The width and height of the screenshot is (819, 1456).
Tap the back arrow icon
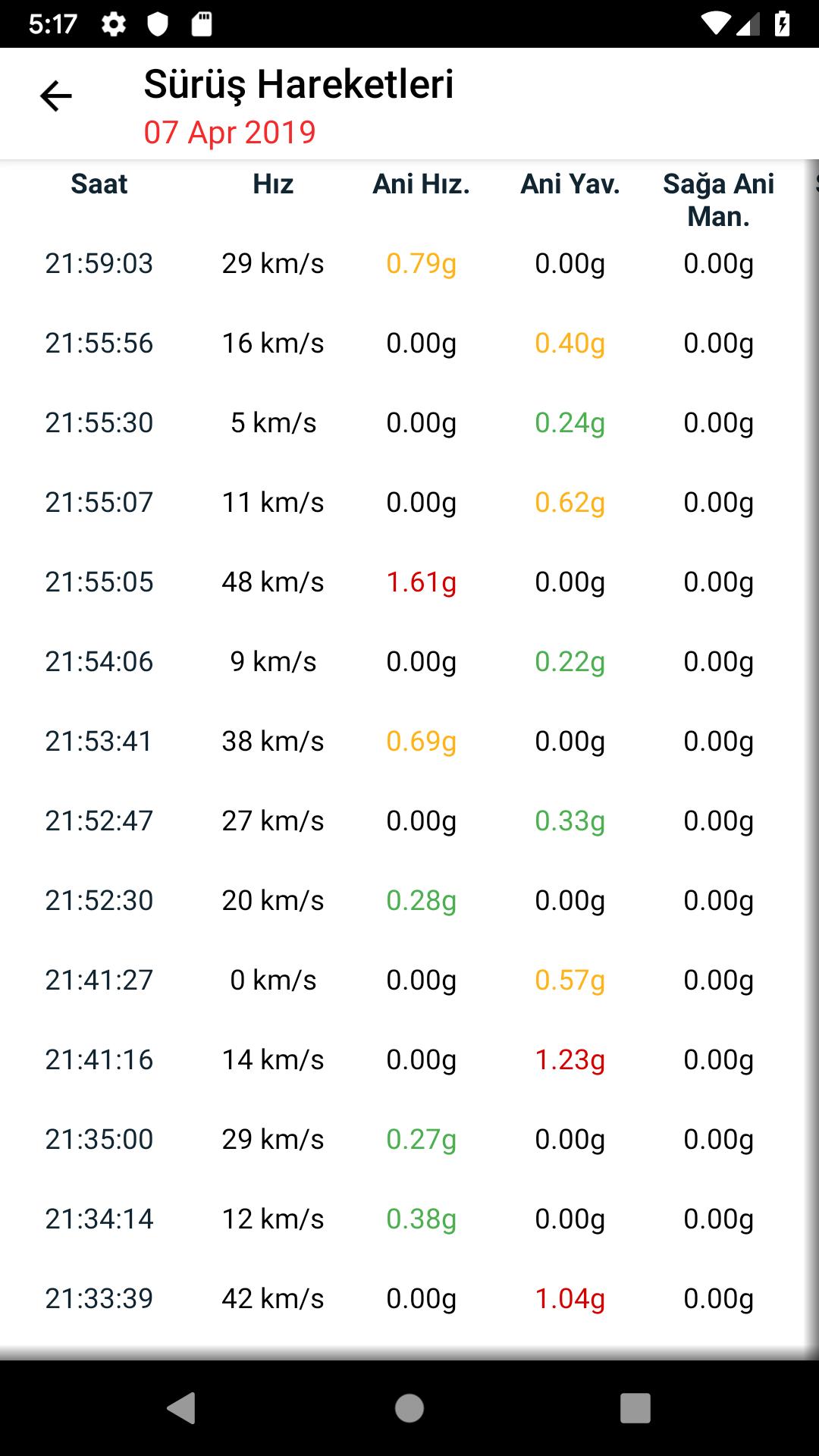click(x=56, y=96)
